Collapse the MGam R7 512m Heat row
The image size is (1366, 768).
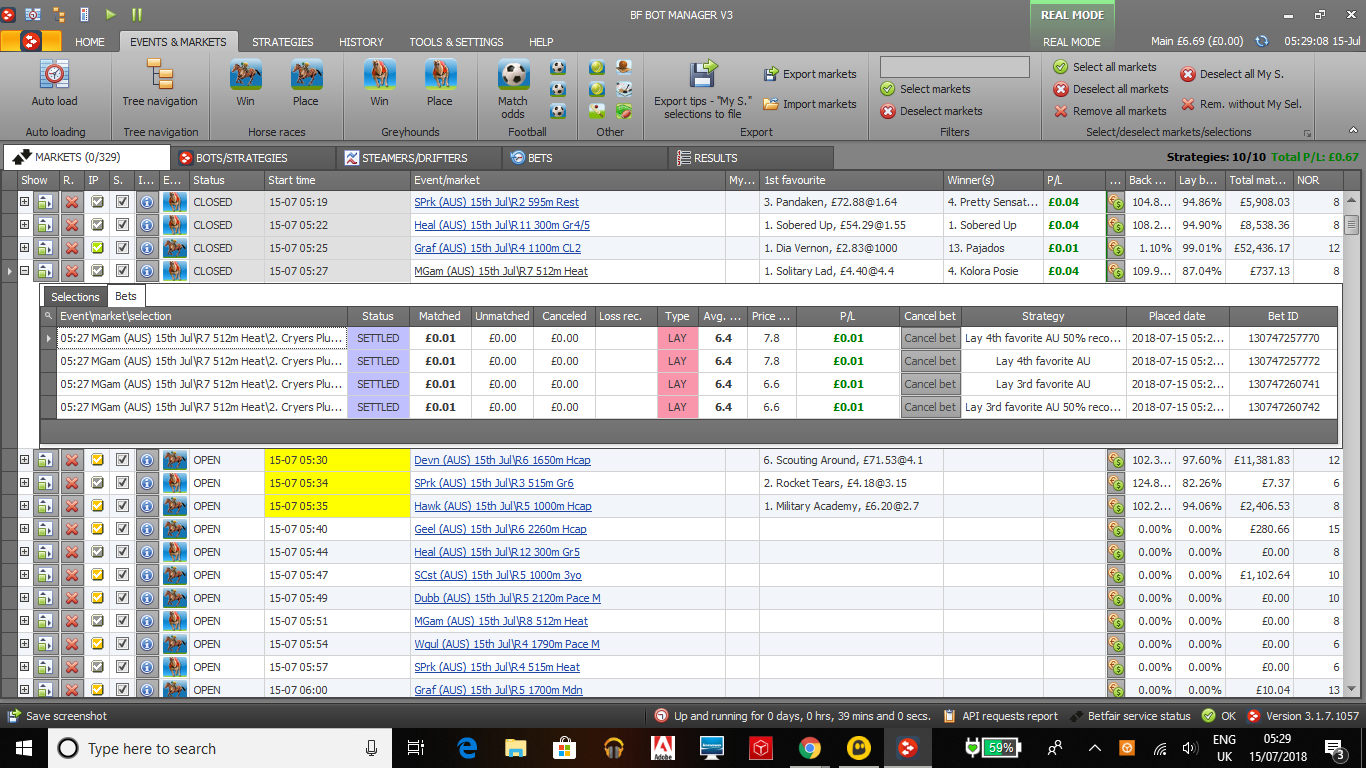(x=25, y=271)
